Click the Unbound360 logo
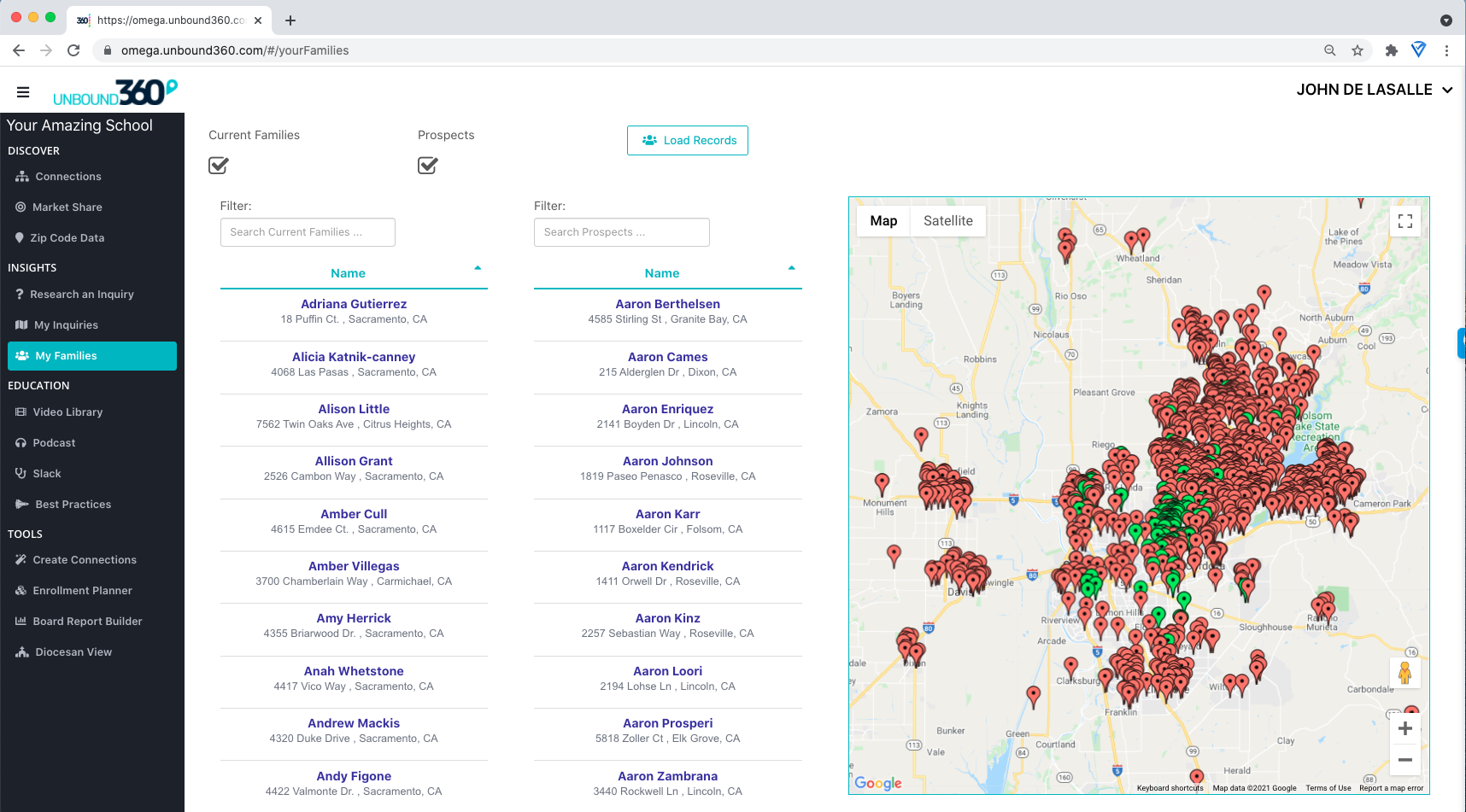This screenshot has width=1466, height=812. coord(115,92)
